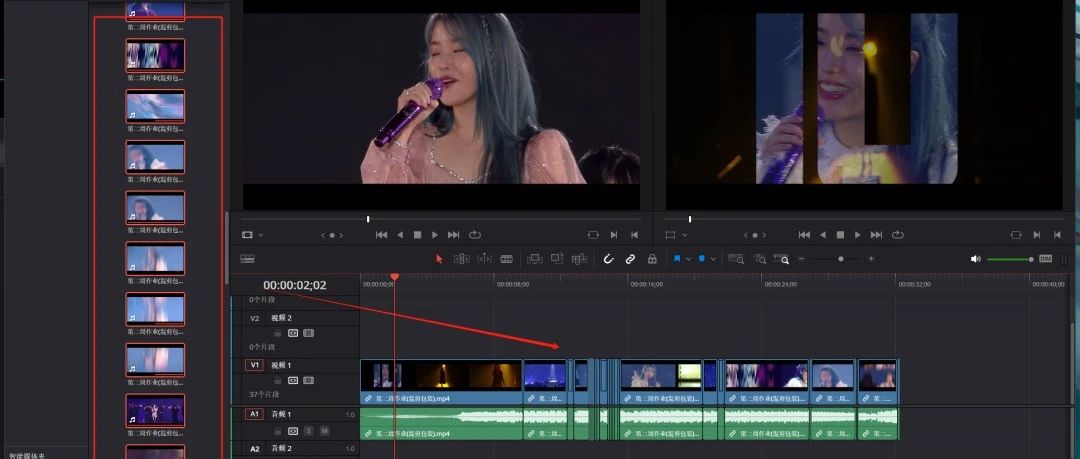Viewport: 1080px width, 459px height.
Task: Toggle auto select on A1 track
Action: tap(293, 431)
